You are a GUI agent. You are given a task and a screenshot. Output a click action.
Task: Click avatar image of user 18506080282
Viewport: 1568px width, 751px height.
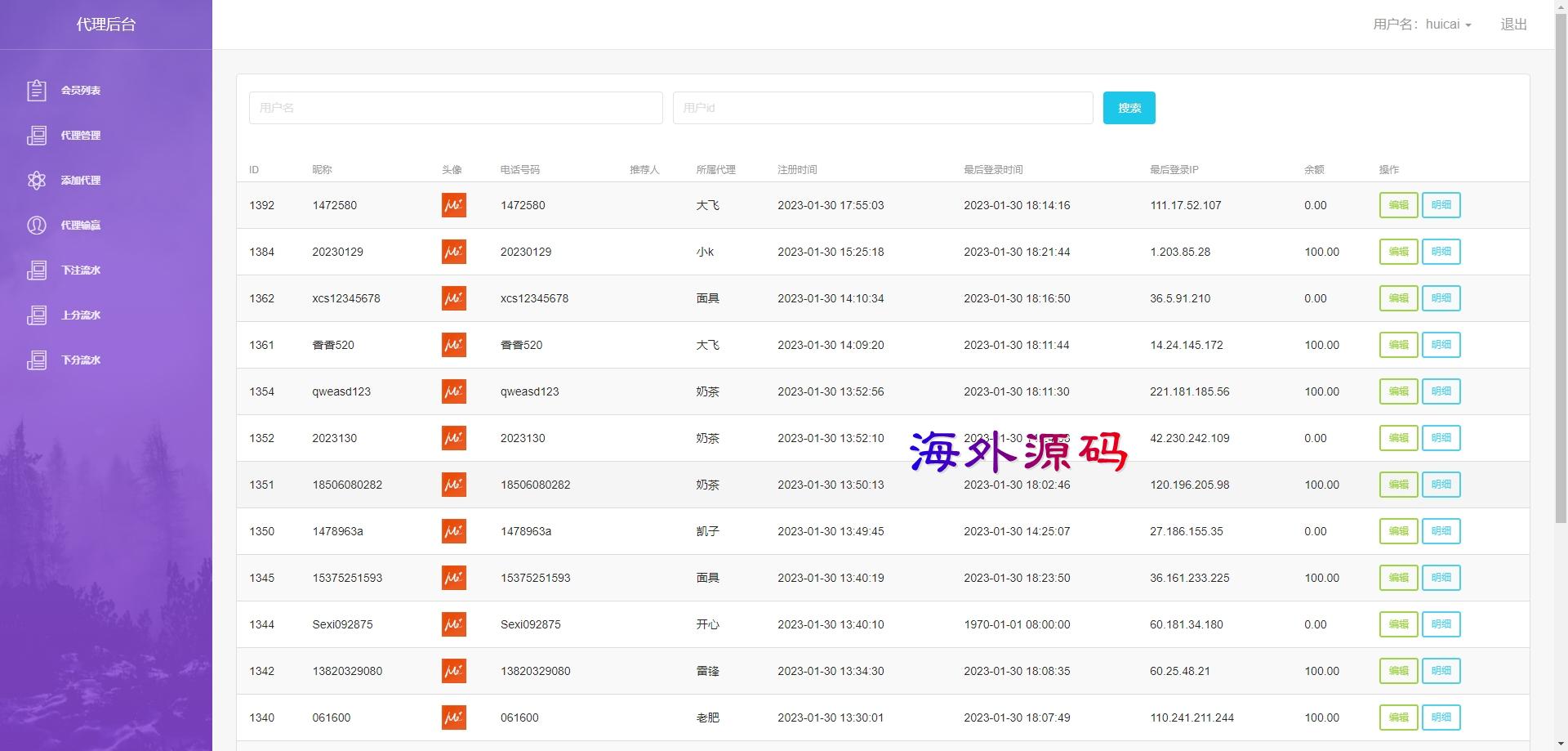(454, 485)
